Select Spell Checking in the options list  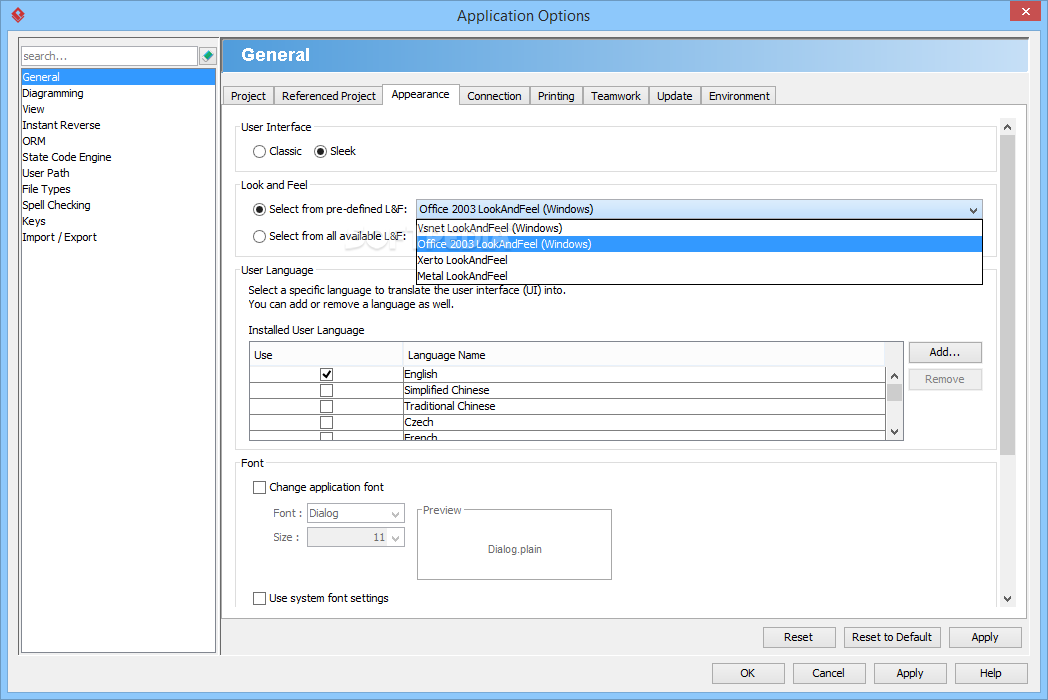pos(118,205)
